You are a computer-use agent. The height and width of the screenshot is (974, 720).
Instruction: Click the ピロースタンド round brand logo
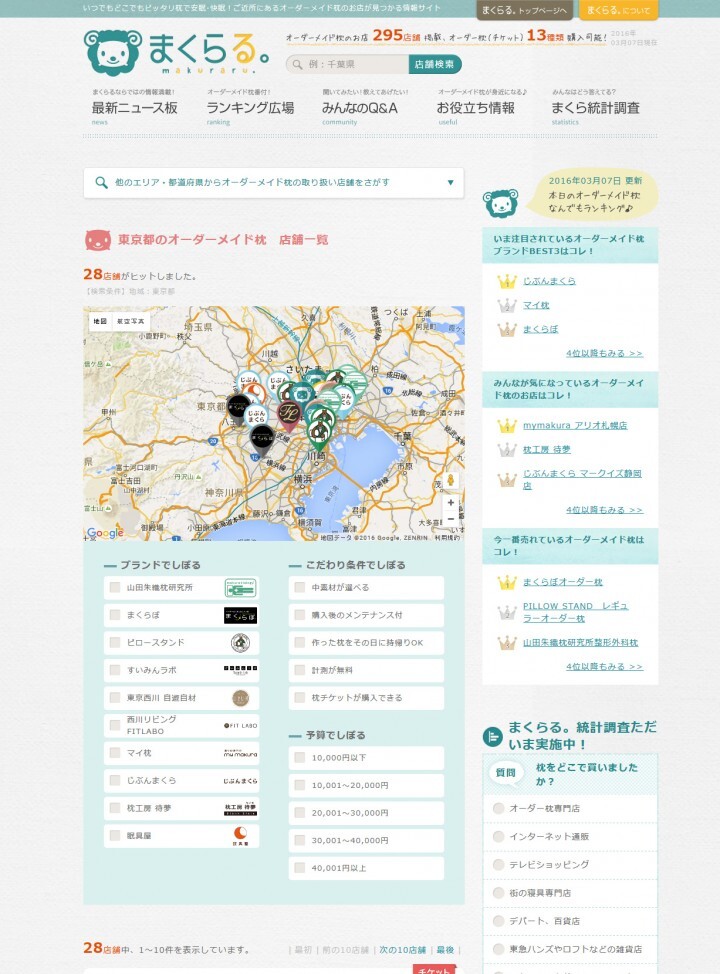point(240,643)
